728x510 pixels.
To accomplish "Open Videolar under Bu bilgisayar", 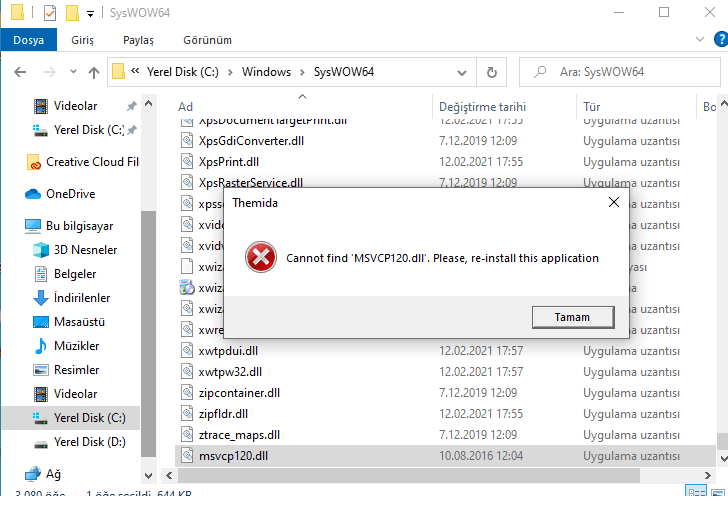I will [x=65, y=394].
